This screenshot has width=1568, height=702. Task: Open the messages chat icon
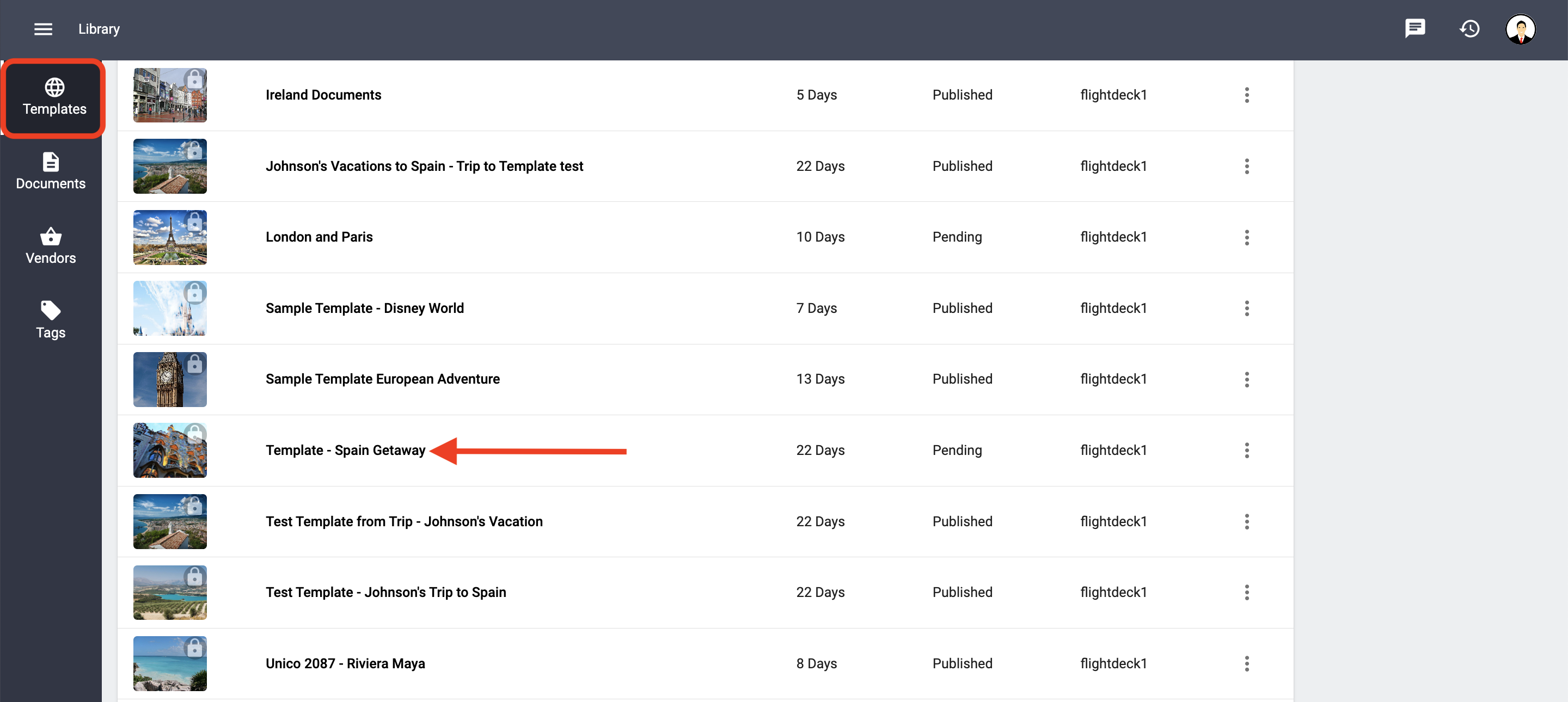(x=1414, y=28)
